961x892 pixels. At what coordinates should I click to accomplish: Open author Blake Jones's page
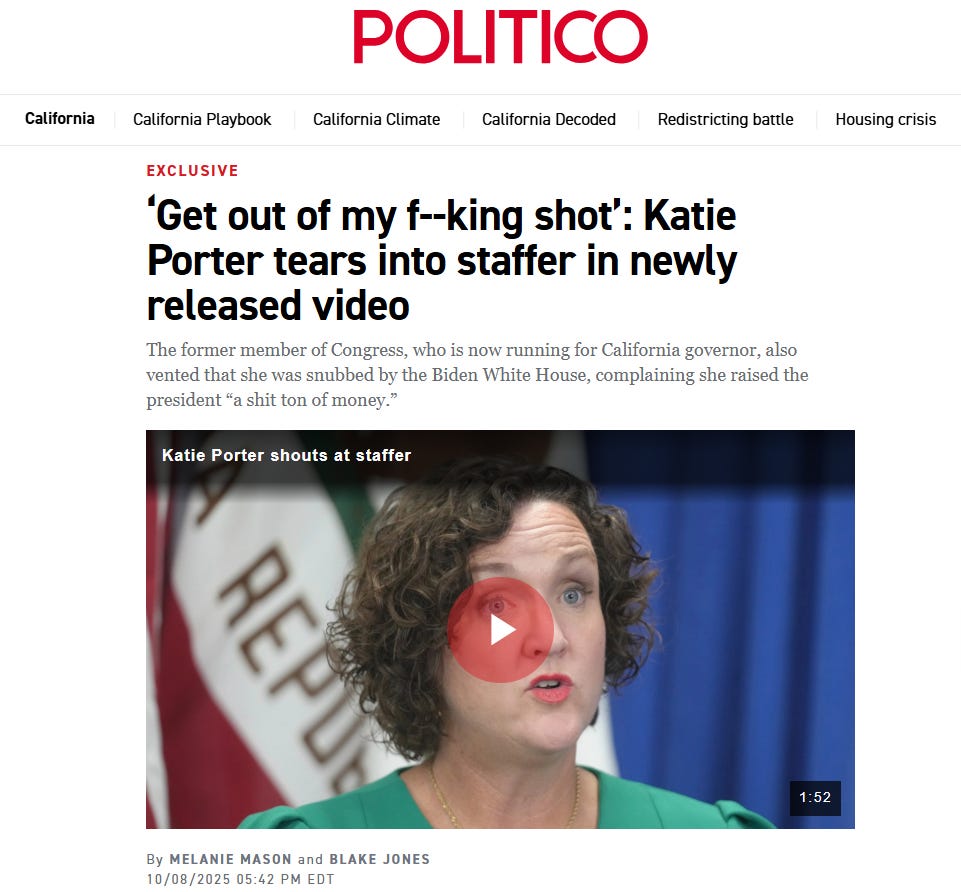(379, 860)
